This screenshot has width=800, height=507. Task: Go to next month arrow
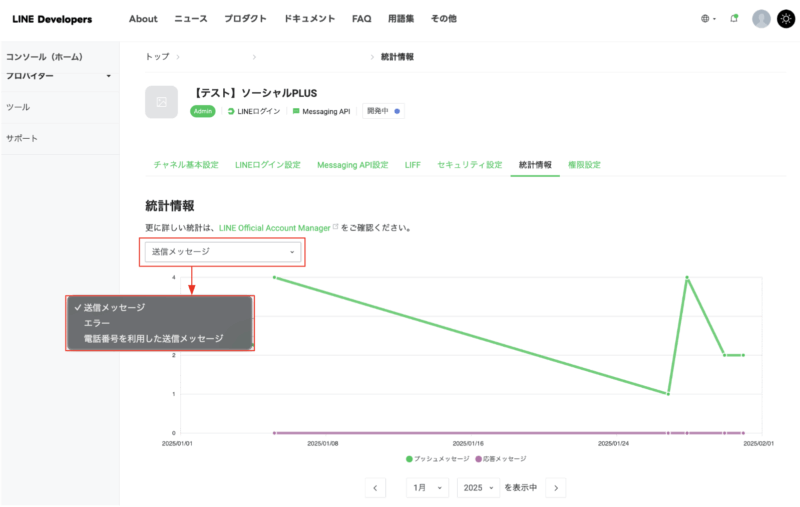tap(556, 488)
